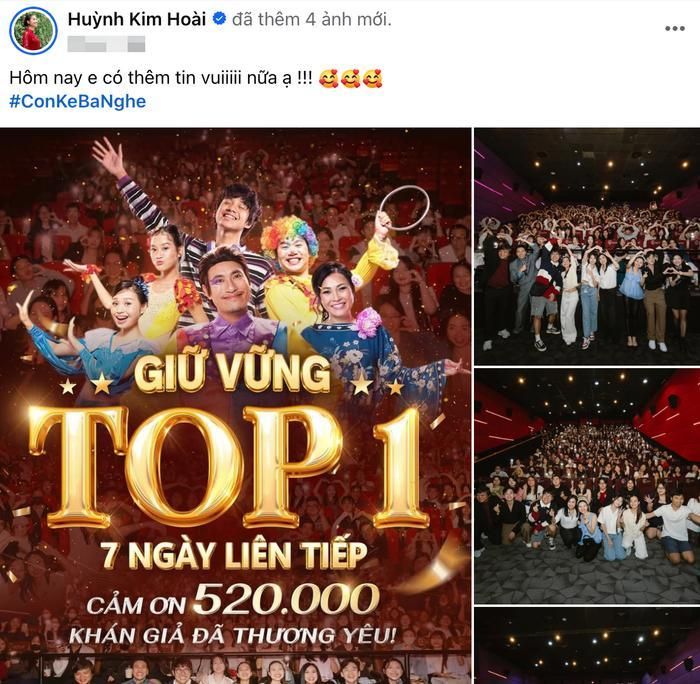Click the first heart-face emoji
This screenshot has width=700, height=684.
[x=329, y=79]
